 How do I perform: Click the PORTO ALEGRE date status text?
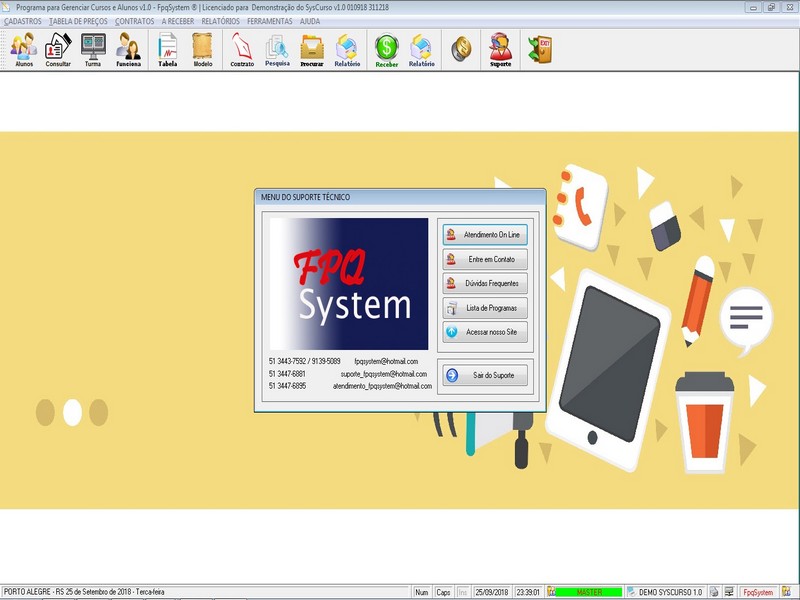(84, 592)
